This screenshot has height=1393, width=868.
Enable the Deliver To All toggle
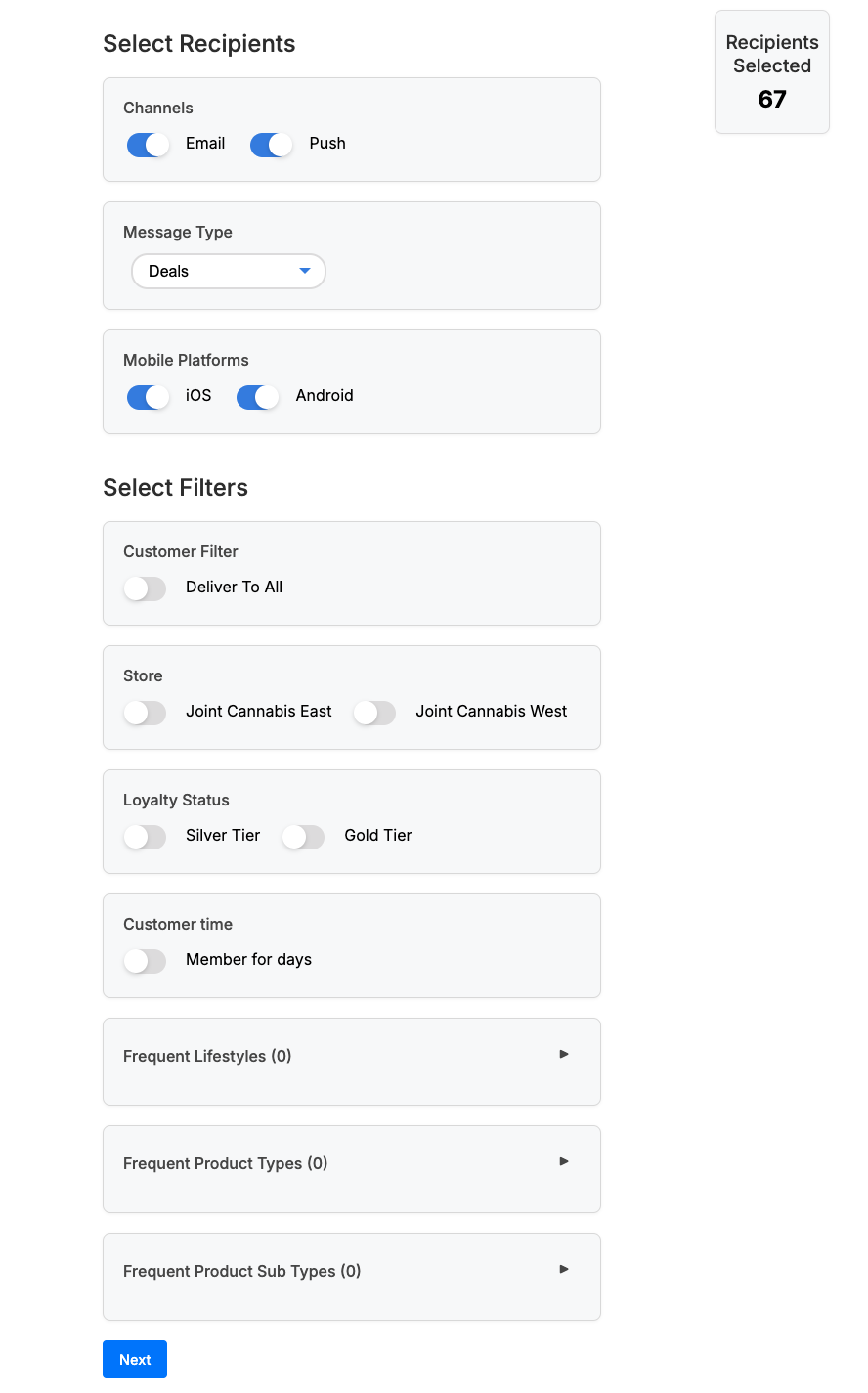(x=145, y=588)
